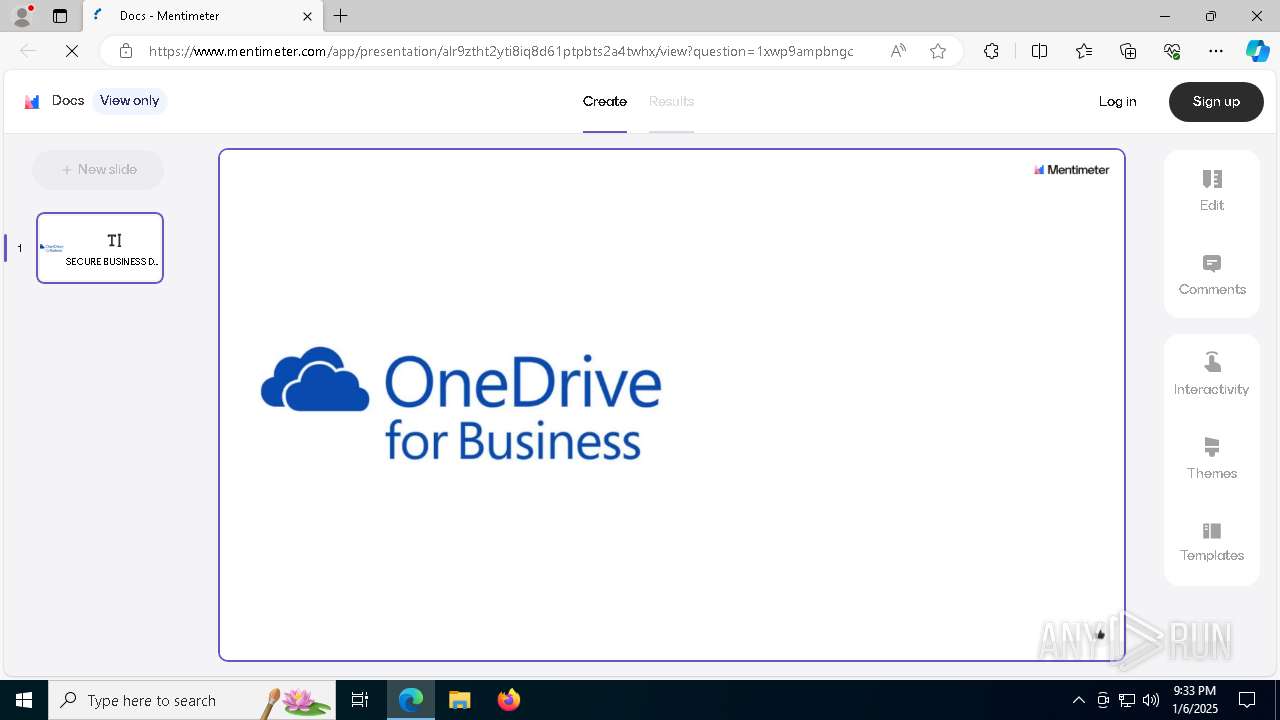Switch to the Results tab
The width and height of the screenshot is (1280, 720).
tap(671, 101)
